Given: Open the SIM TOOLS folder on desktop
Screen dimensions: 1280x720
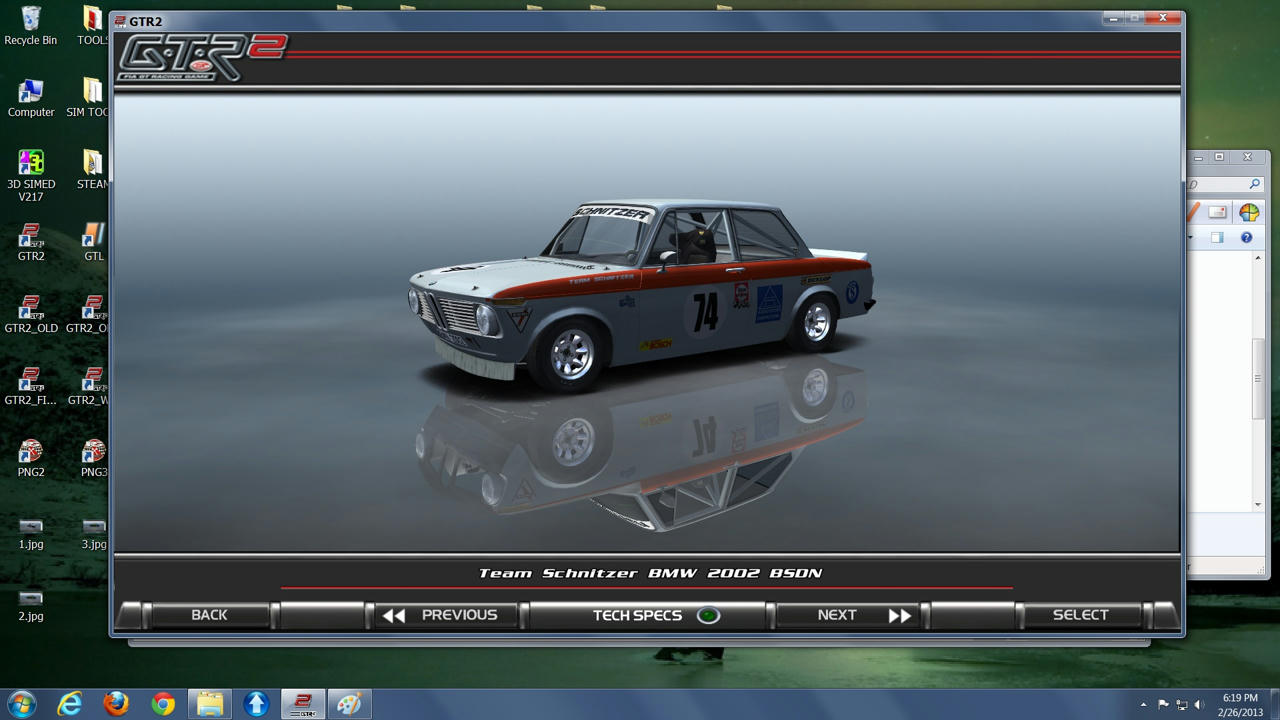Looking at the screenshot, I should click(88, 98).
